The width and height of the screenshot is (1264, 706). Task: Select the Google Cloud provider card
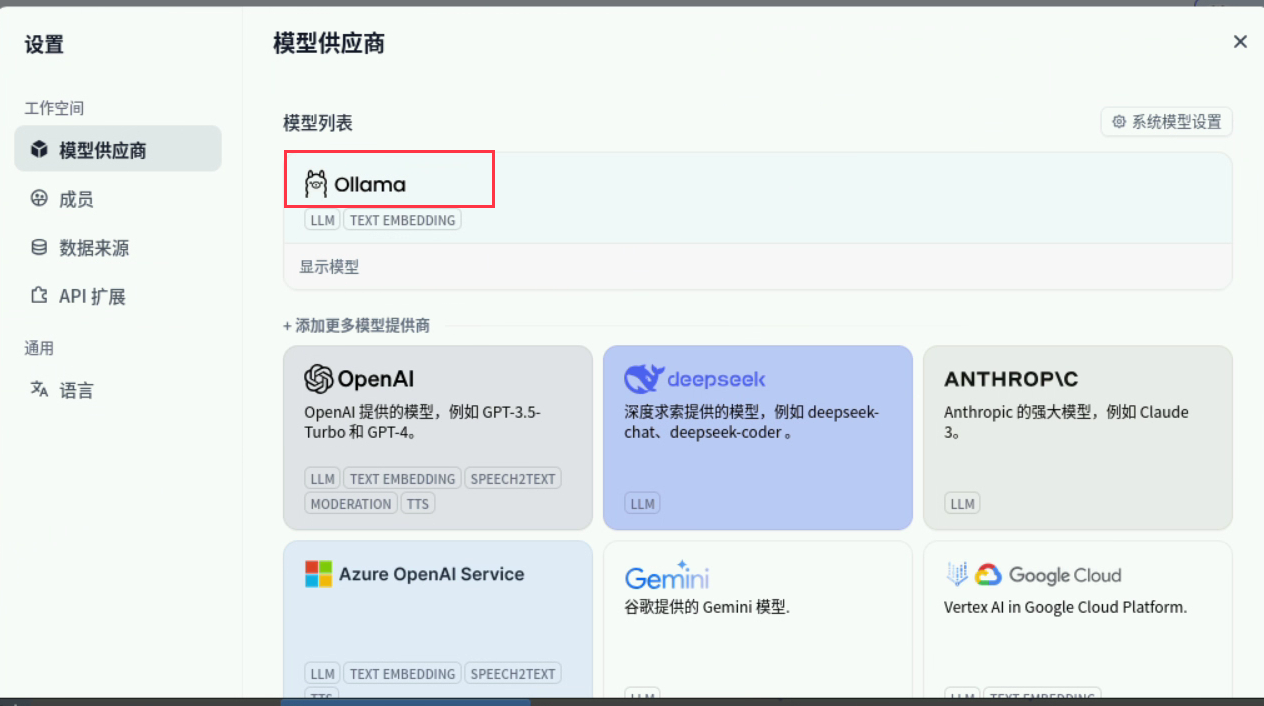(1078, 620)
